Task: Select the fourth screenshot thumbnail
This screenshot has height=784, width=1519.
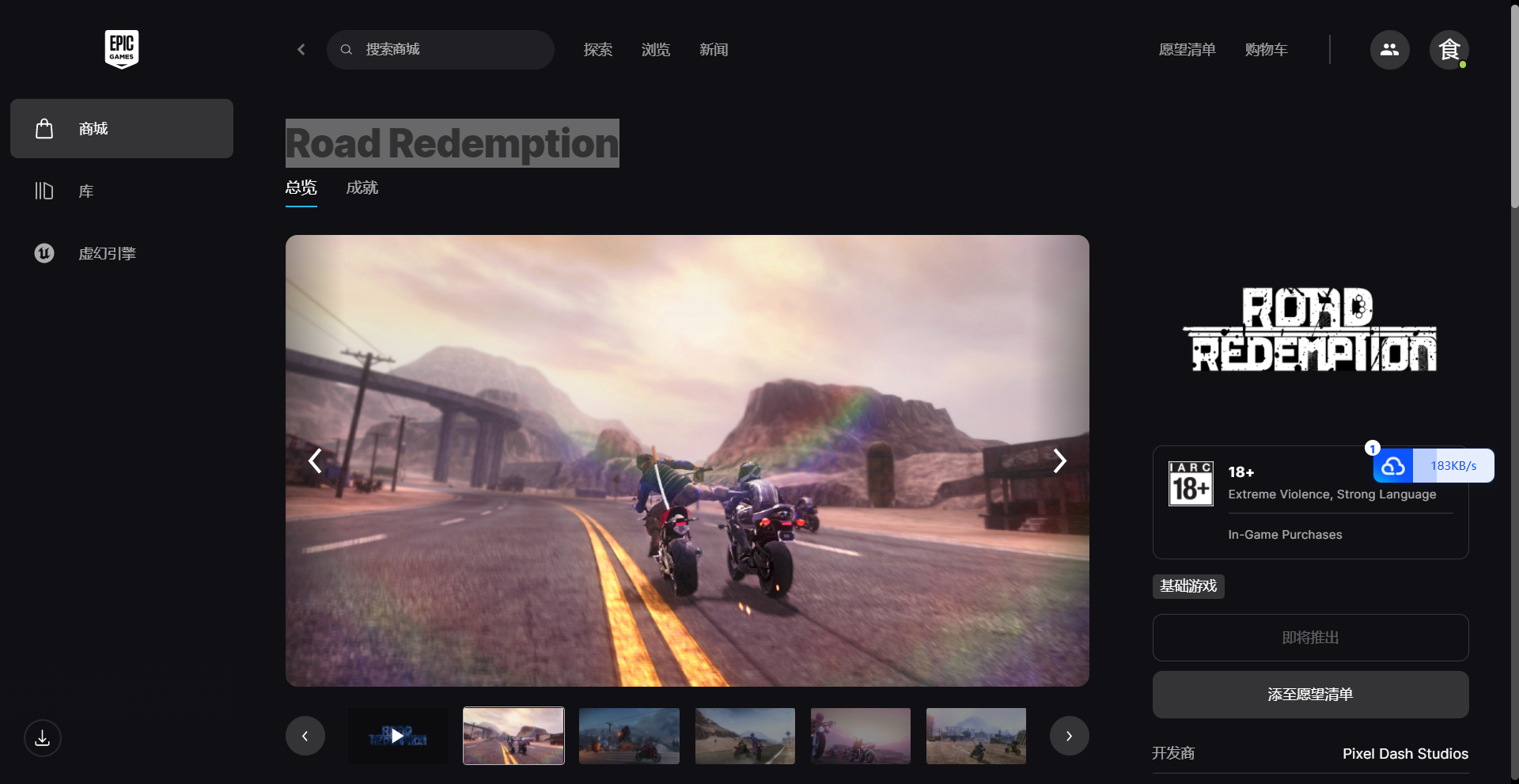Action: click(745, 736)
